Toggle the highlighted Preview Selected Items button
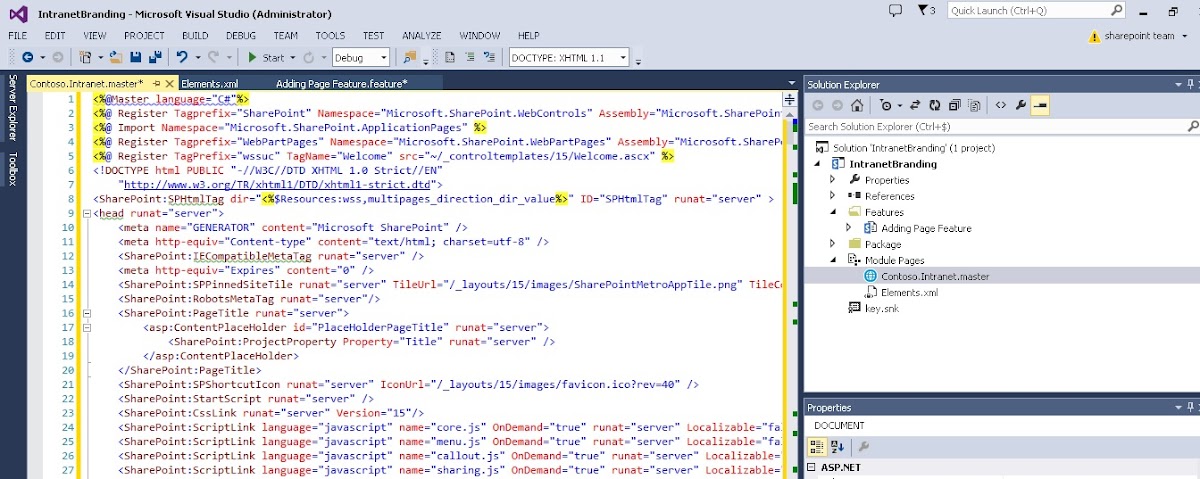The image size is (1200, 479). [x=1040, y=105]
